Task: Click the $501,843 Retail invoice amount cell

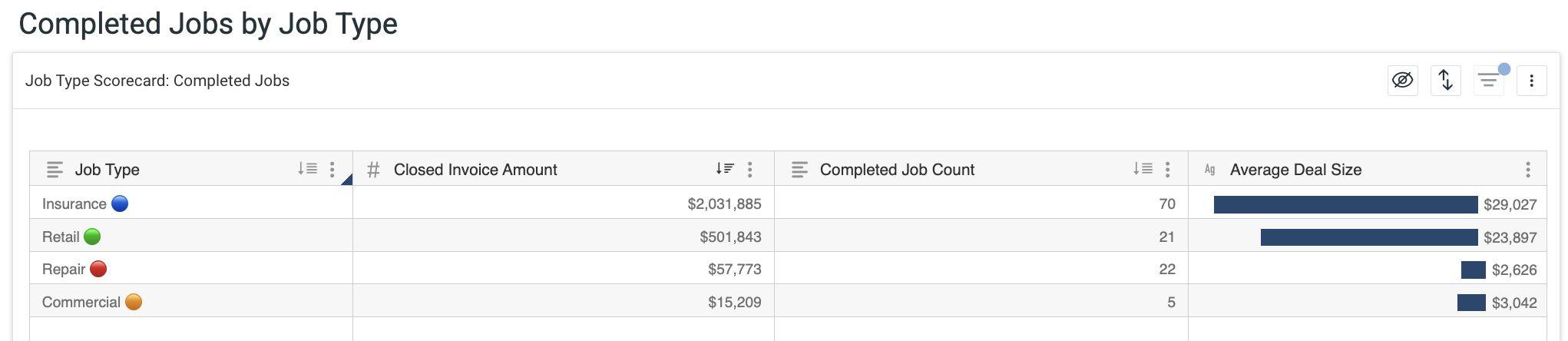Action: (x=729, y=237)
